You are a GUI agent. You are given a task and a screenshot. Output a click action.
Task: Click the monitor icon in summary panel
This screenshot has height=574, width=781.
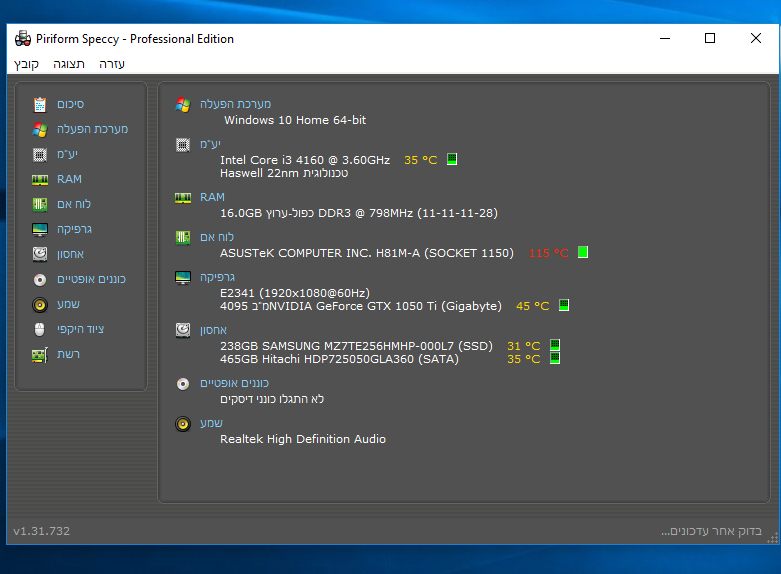click(183, 278)
